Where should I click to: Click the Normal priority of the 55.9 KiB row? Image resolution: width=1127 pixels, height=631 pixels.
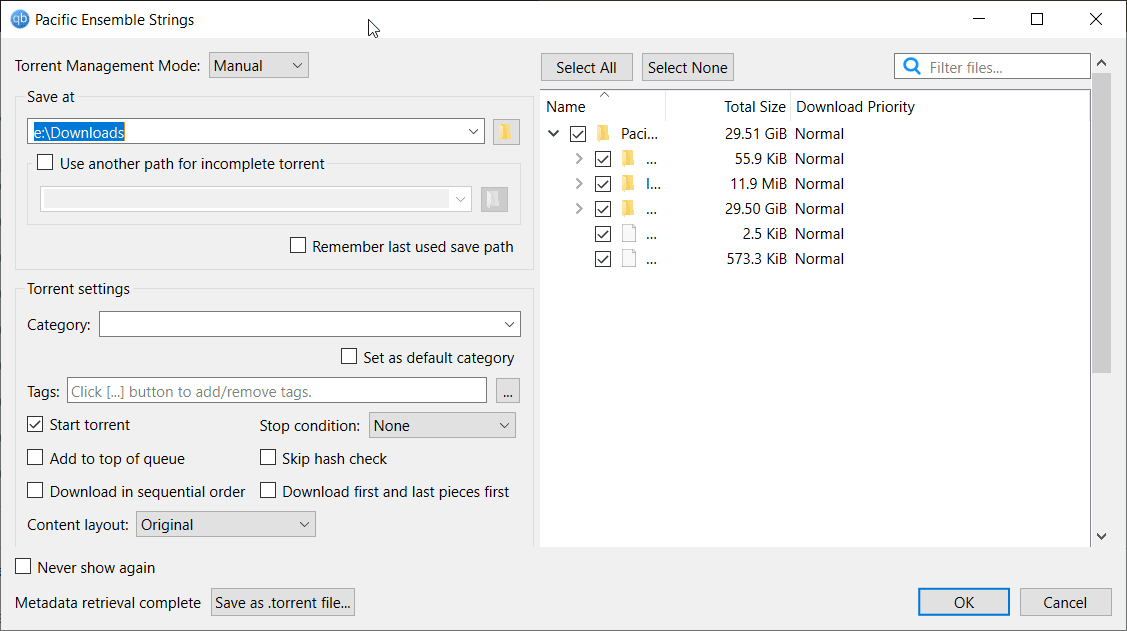(819, 159)
